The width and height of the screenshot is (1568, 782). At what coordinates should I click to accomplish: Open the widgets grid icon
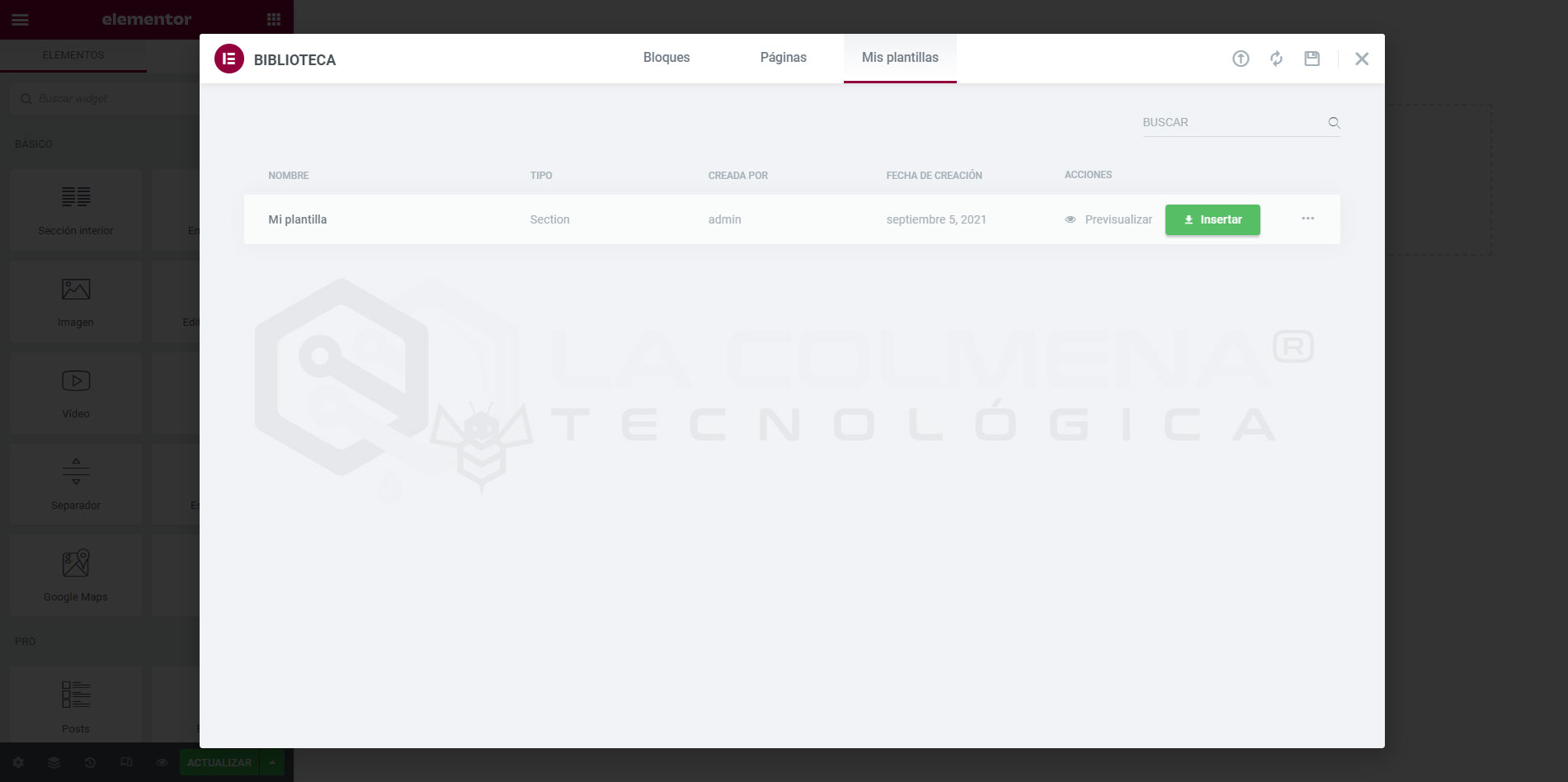click(x=274, y=20)
